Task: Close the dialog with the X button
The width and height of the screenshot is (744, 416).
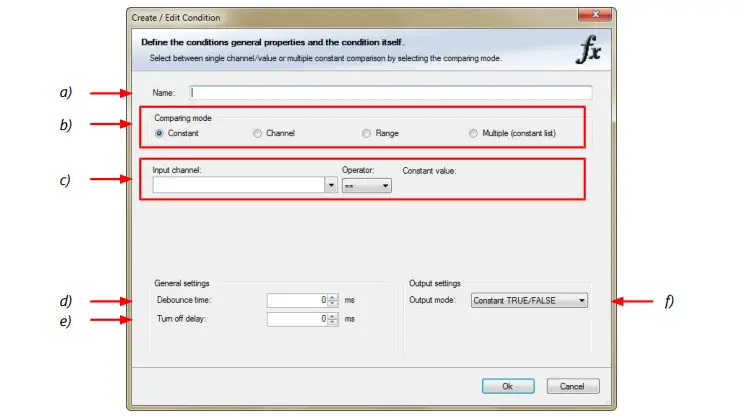Action: 595,15
